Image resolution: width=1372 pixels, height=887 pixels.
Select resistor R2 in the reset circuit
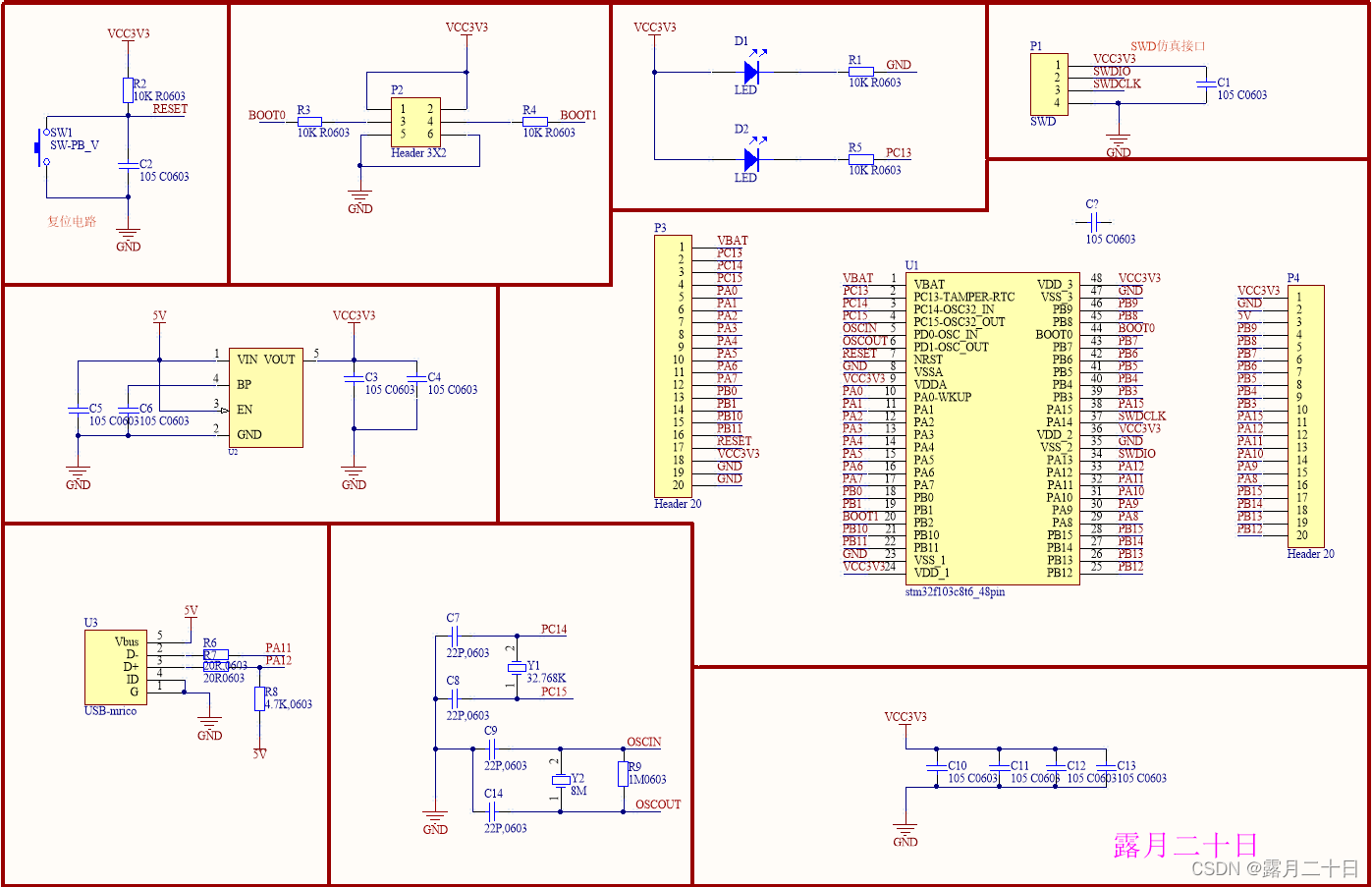click(x=128, y=90)
